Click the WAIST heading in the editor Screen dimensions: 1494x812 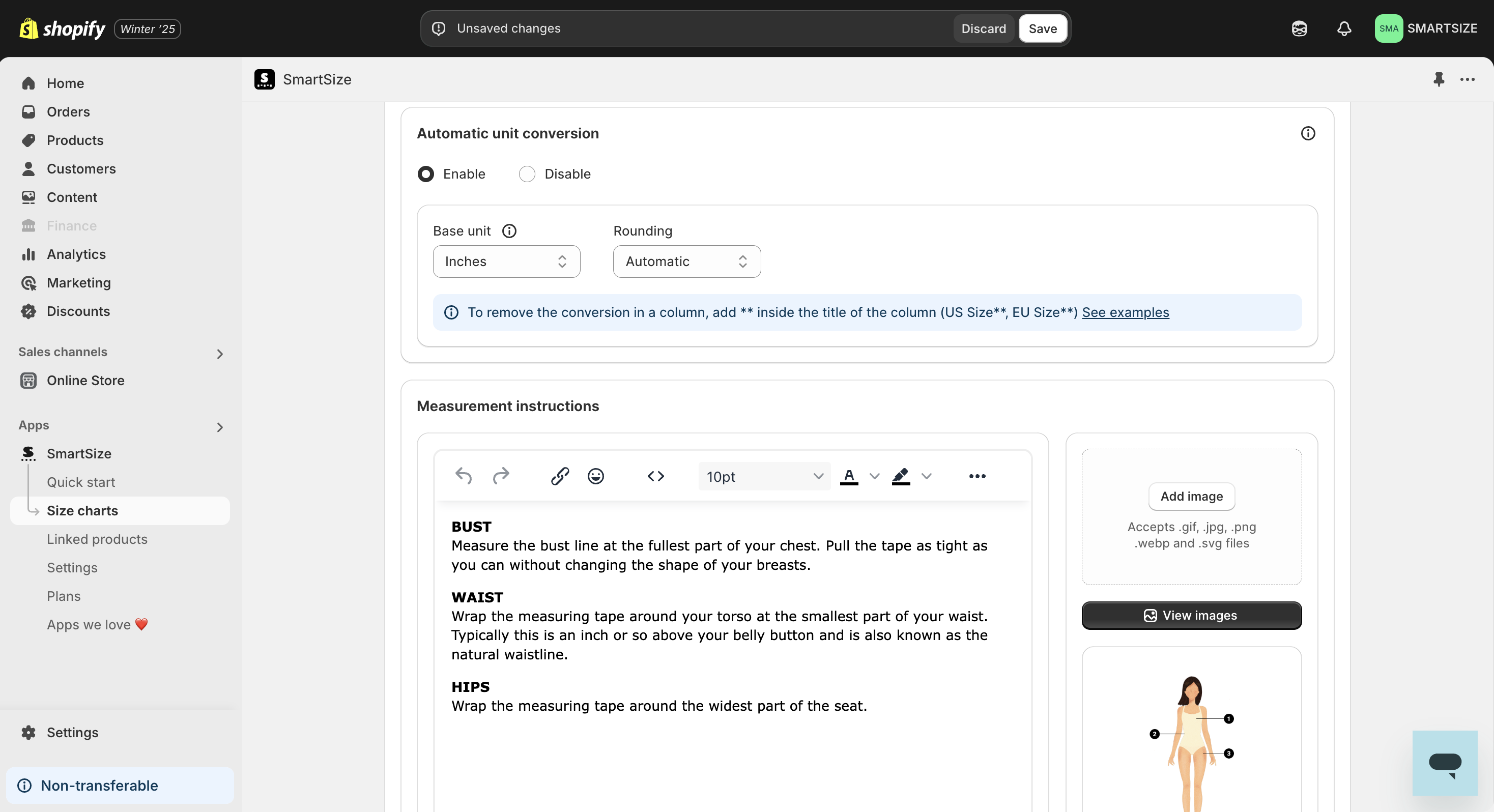[x=477, y=597]
